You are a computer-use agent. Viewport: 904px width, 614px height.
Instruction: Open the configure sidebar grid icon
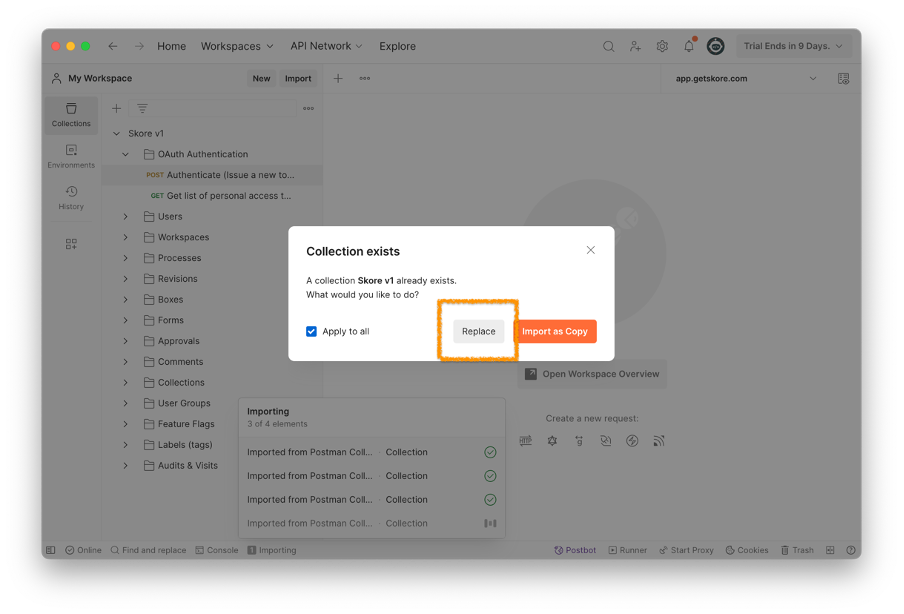click(71, 244)
